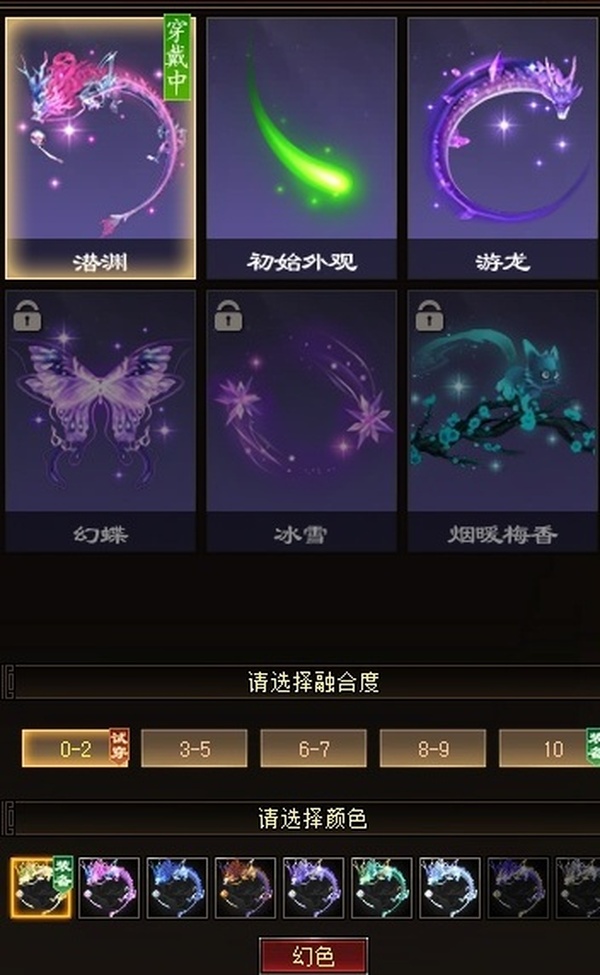Open the locked 冰雪 snowflake appearance

302,421
